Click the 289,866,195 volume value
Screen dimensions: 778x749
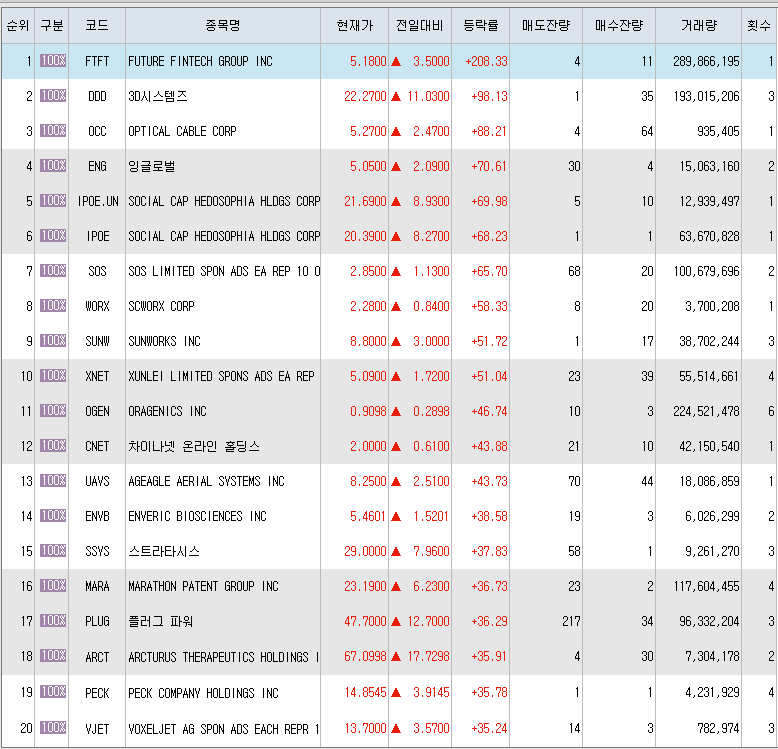(x=706, y=62)
